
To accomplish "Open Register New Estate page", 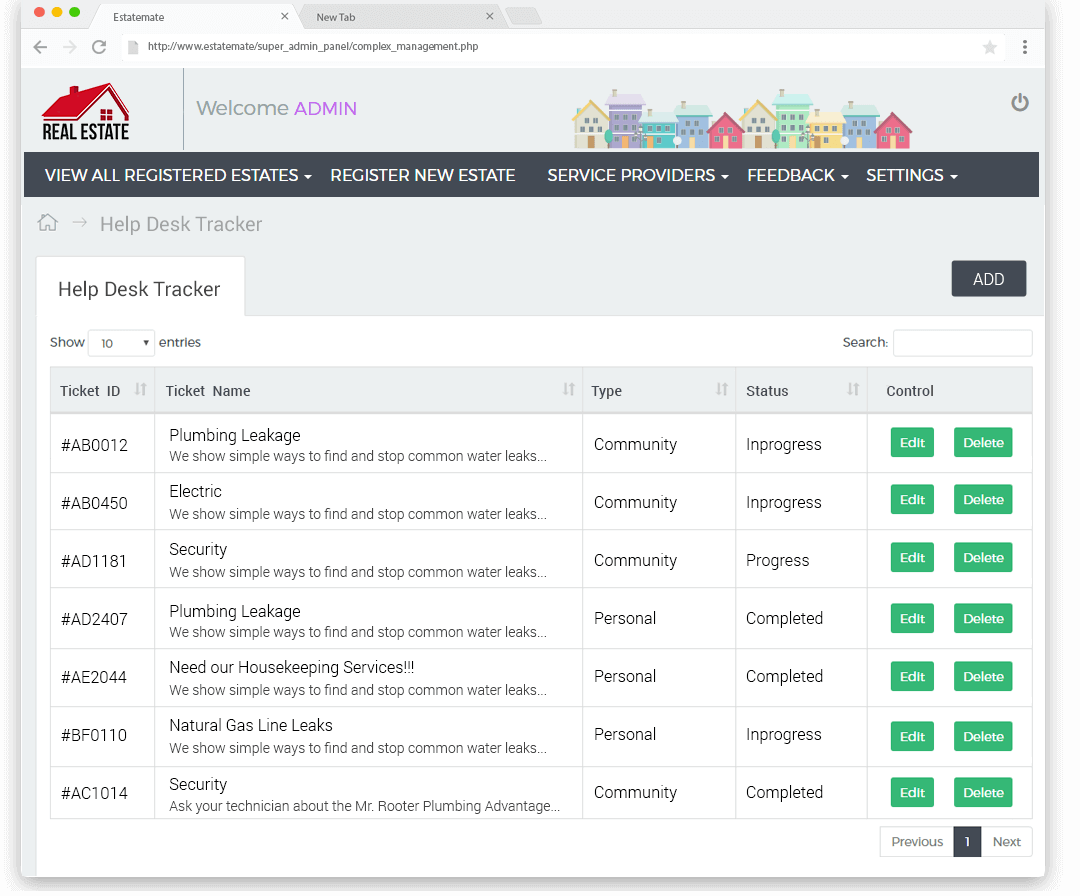I will [422, 175].
